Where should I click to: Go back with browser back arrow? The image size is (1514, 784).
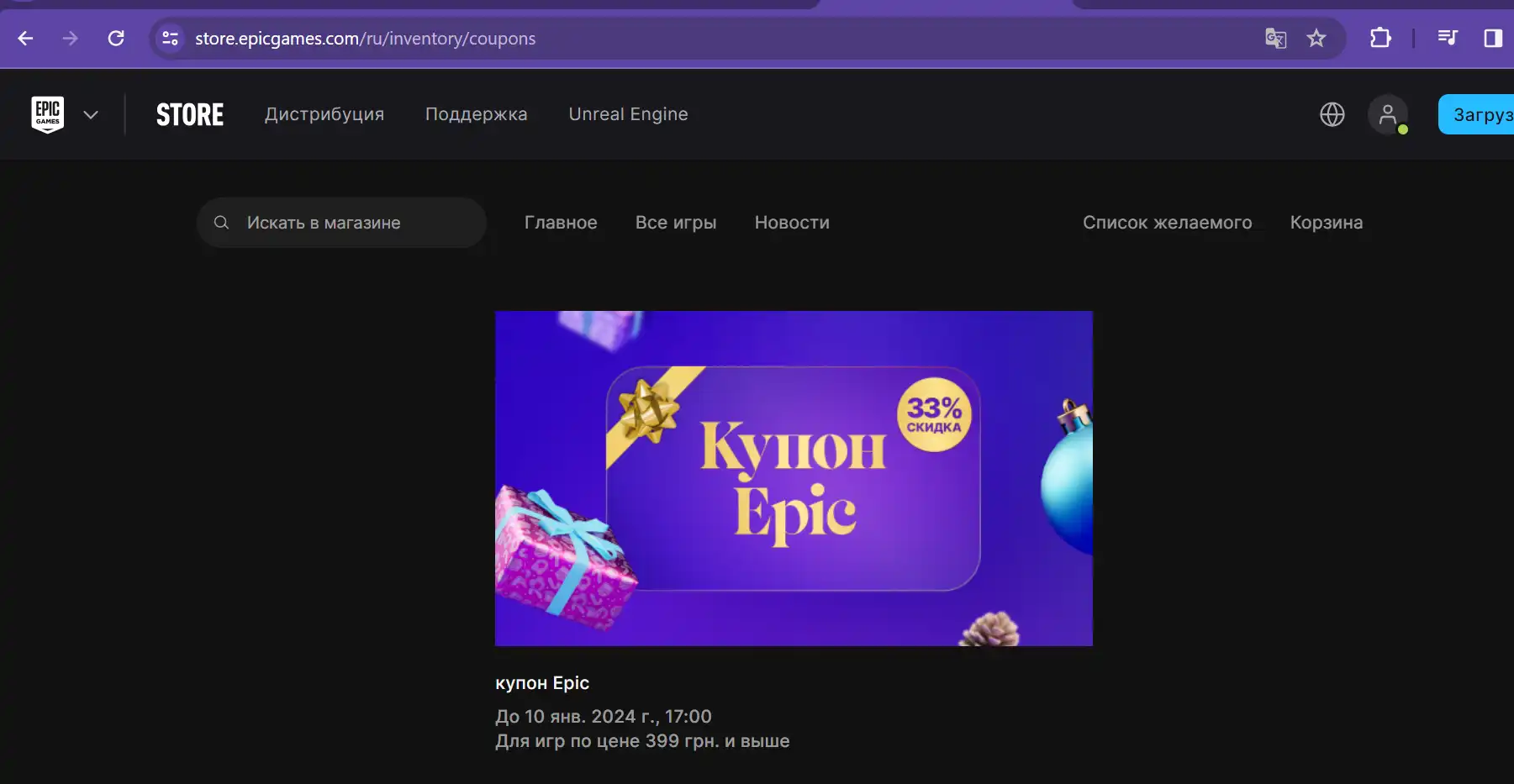point(25,38)
